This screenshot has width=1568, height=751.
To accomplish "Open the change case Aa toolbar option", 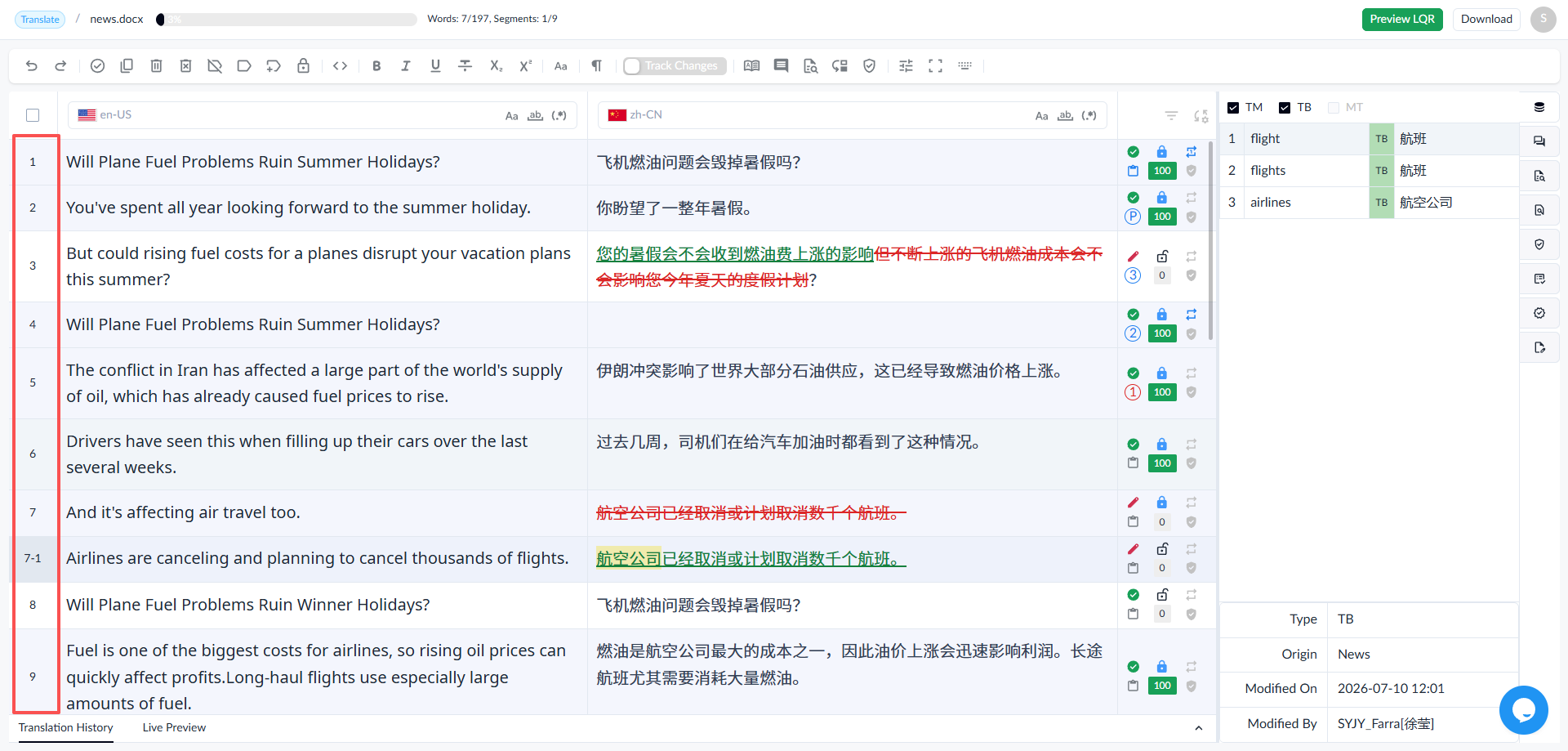I will (561, 66).
